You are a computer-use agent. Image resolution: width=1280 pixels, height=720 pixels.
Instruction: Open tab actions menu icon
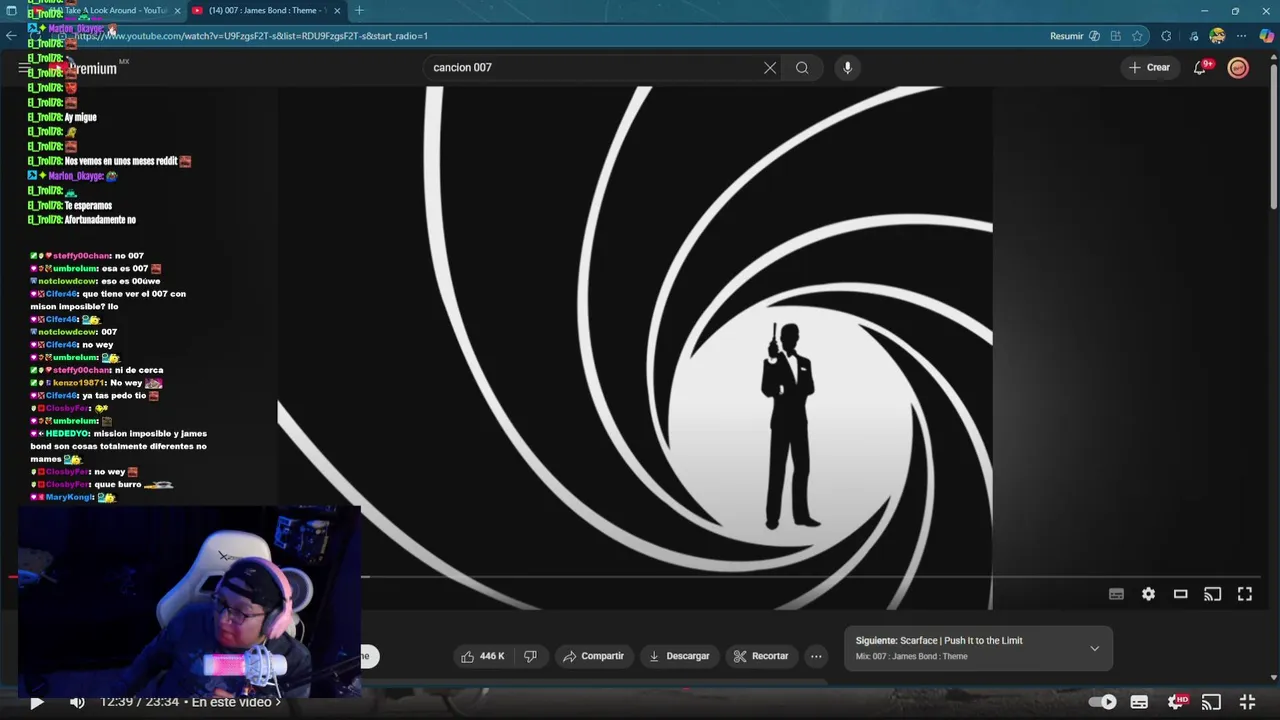pos(11,10)
